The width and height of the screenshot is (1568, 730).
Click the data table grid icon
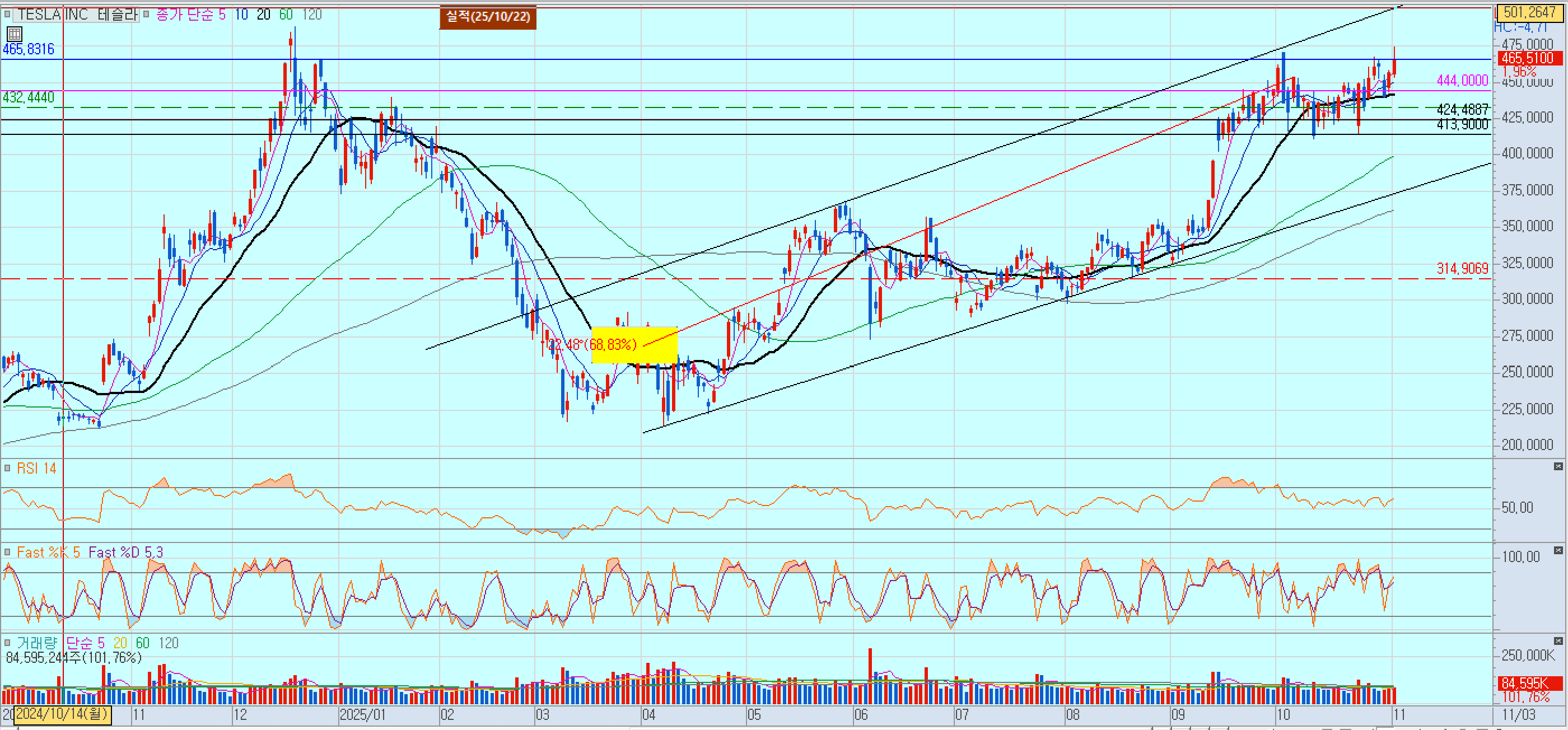point(15,34)
